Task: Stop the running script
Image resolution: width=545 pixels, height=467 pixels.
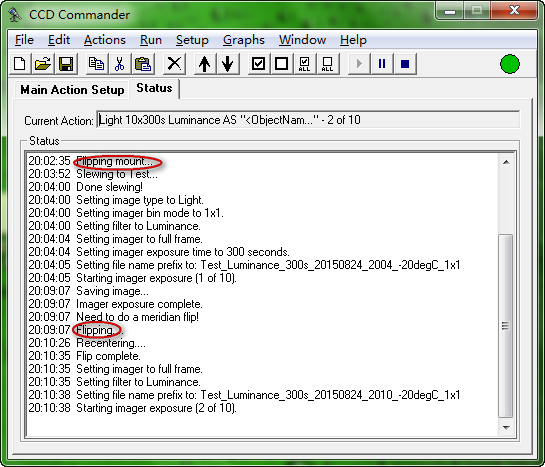Action: tap(405, 64)
